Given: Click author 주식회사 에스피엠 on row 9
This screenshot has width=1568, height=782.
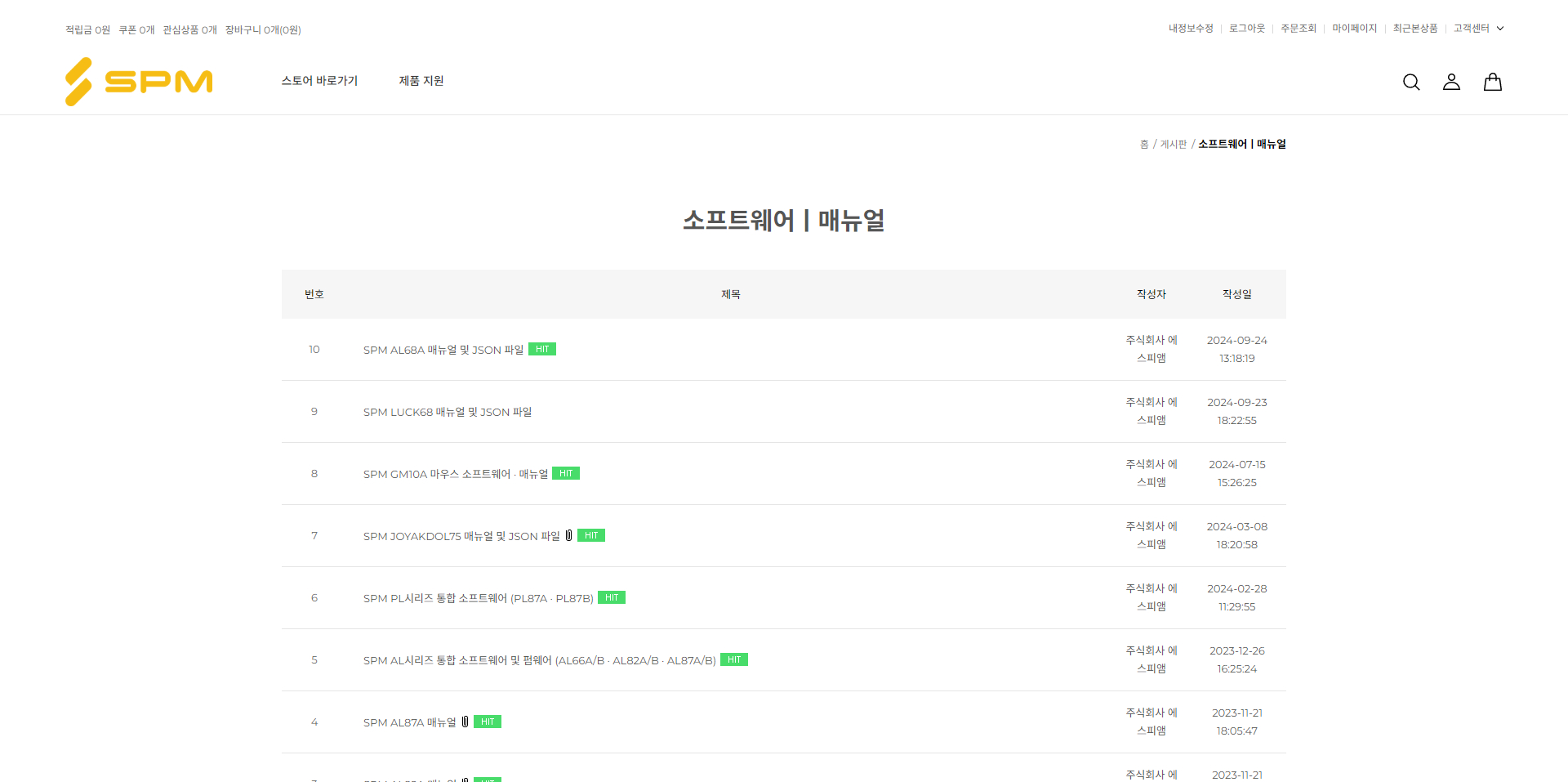Looking at the screenshot, I should (x=1151, y=411).
